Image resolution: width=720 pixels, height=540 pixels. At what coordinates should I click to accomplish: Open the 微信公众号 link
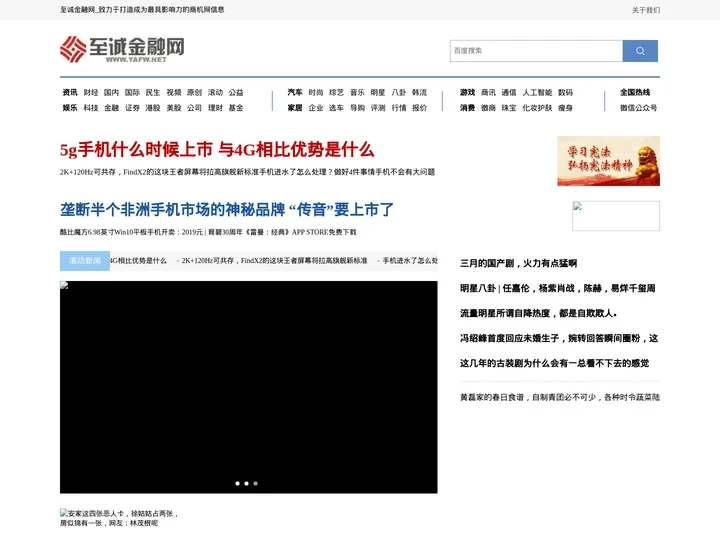pyautogui.click(x=638, y=108)
